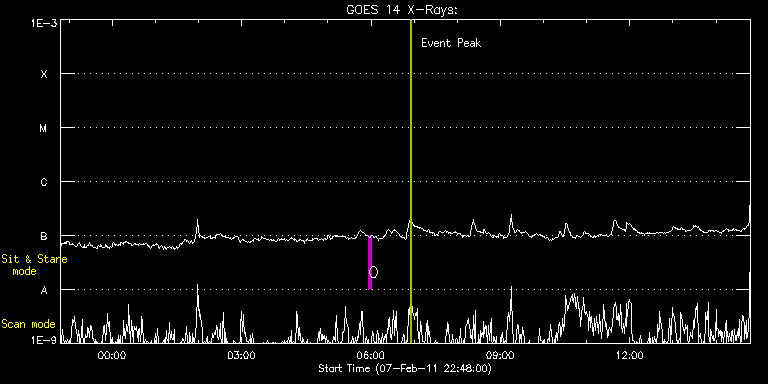Click the Event Peak label
Screen dimensions: 768x384
[451, 43]
